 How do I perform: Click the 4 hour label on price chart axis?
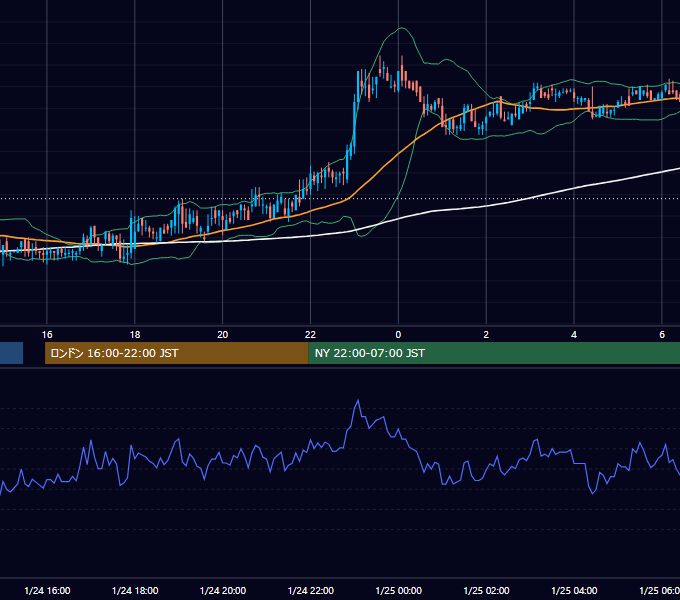pos(574,335)
